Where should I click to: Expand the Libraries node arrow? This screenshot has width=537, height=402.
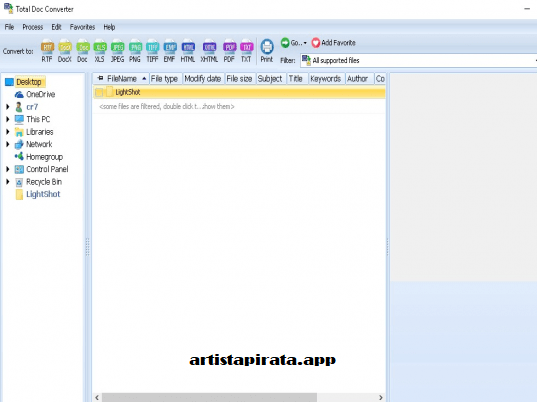pyautogui.click(x=8, y=132)
